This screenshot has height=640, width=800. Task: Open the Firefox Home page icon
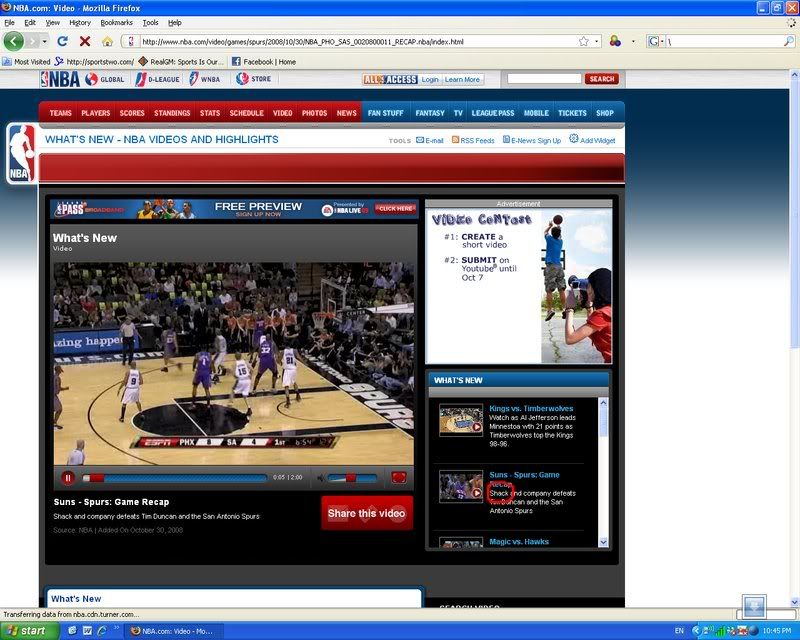click(x=107, y=41)
